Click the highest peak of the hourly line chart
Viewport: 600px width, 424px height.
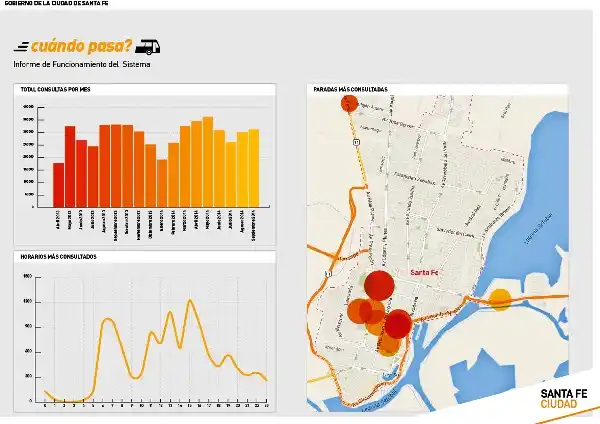(189, 300)
